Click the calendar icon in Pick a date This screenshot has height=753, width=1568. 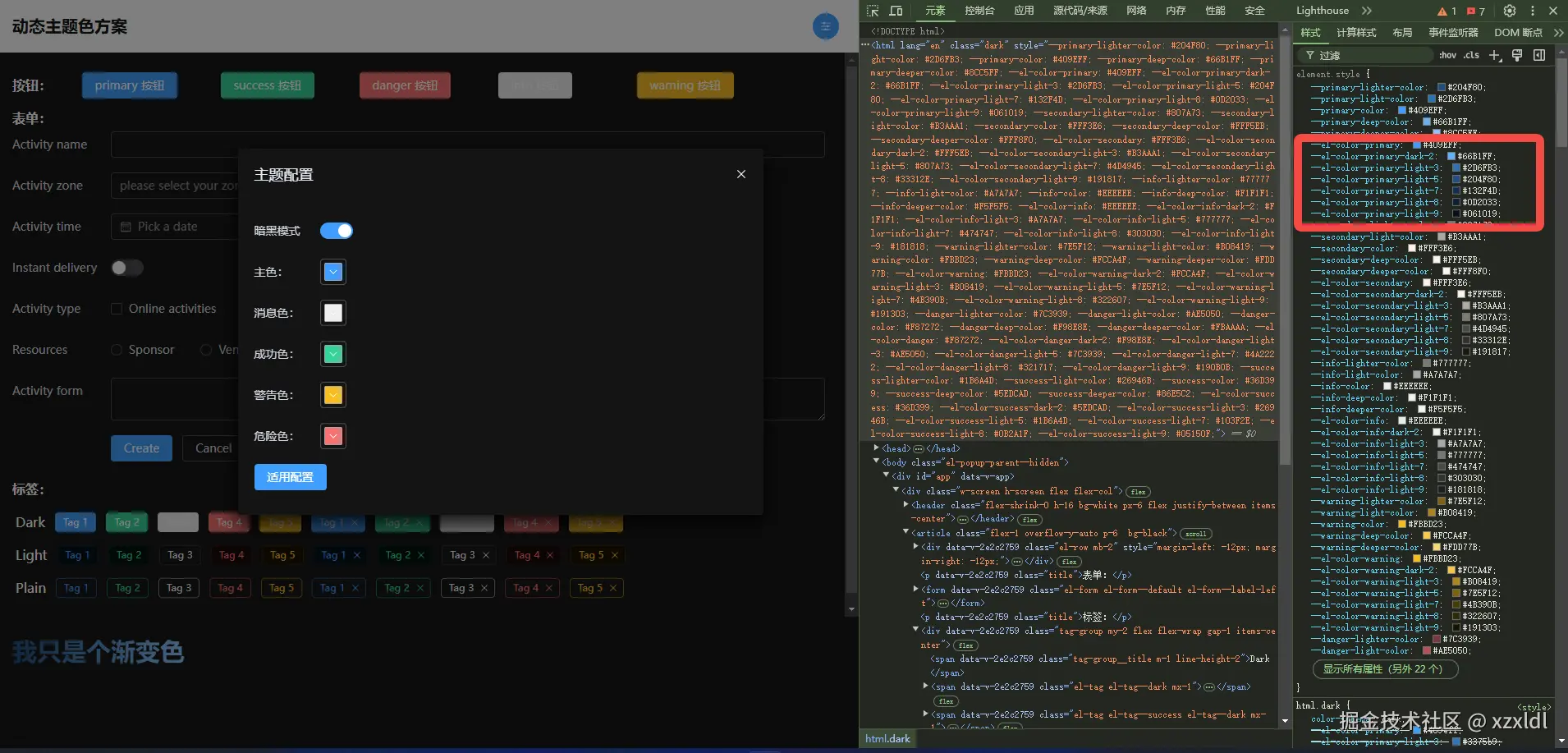(126, 227)
